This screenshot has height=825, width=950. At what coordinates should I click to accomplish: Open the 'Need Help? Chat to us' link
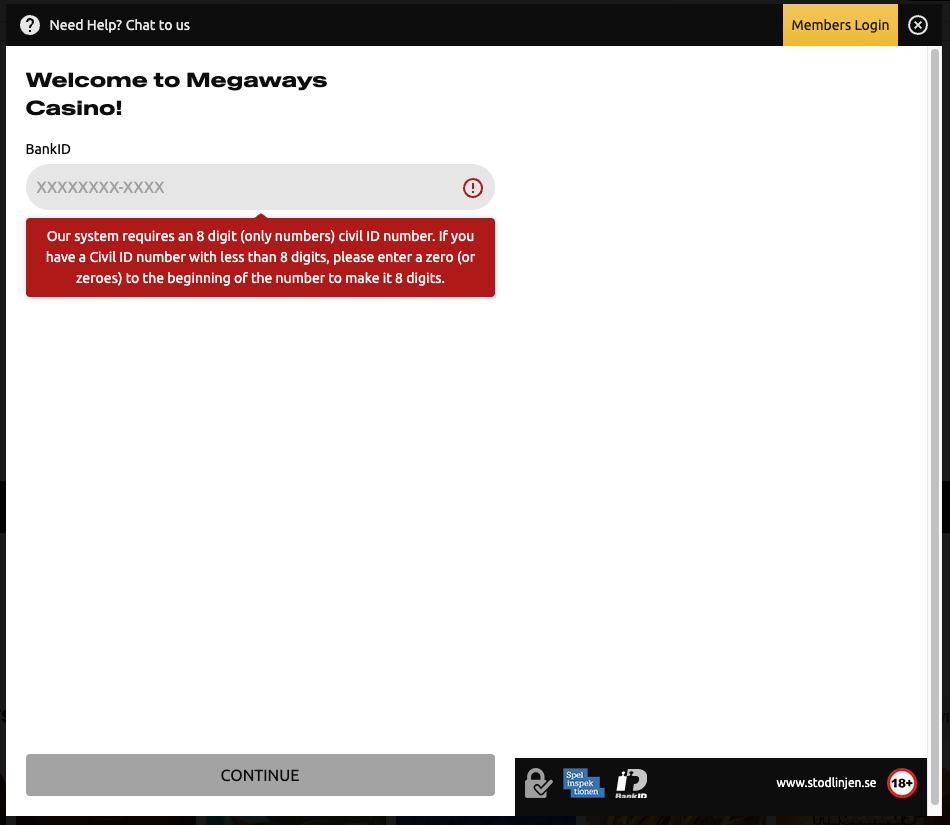coord(119,25)
